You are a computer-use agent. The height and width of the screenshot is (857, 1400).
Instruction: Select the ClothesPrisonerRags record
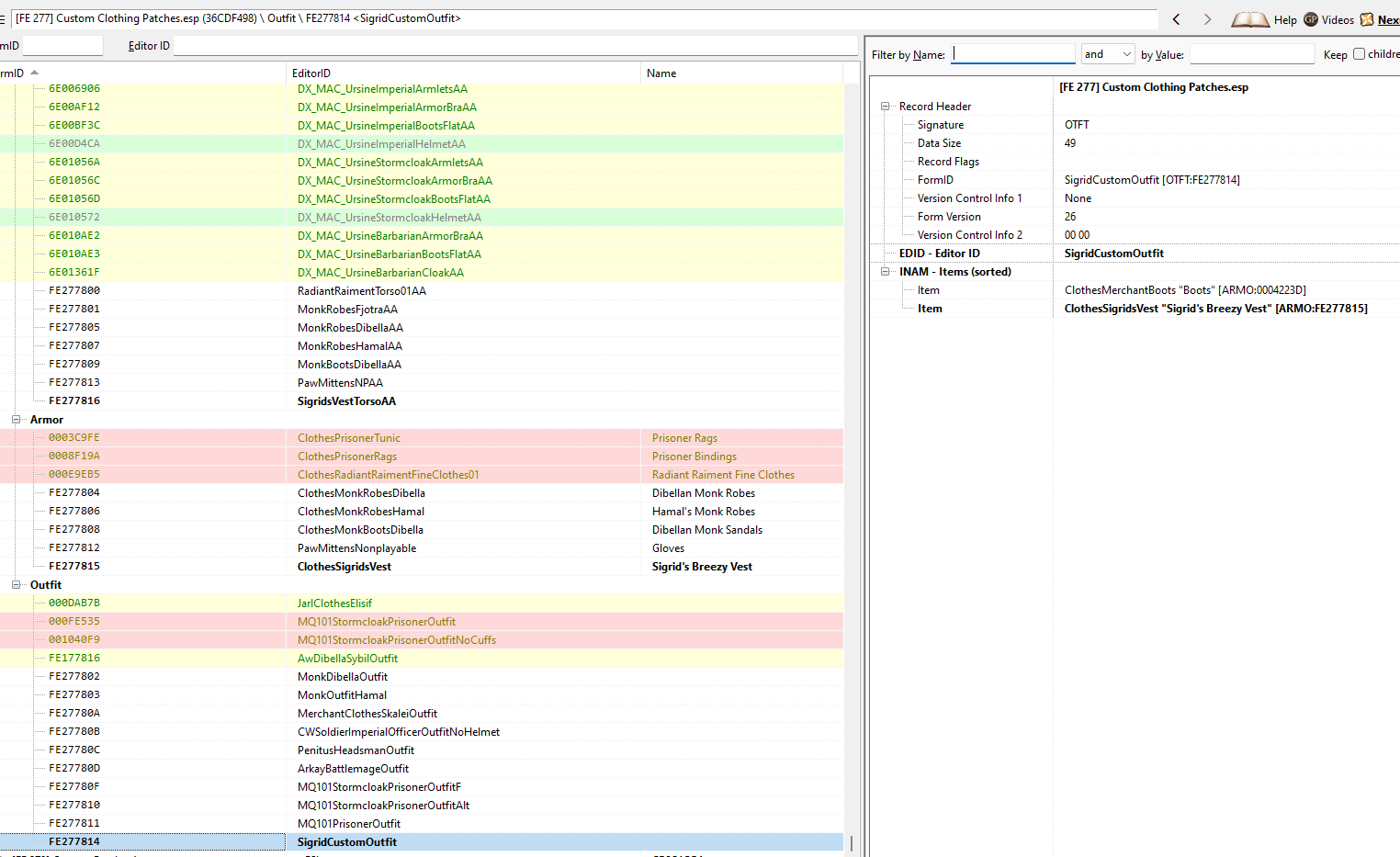422,457
